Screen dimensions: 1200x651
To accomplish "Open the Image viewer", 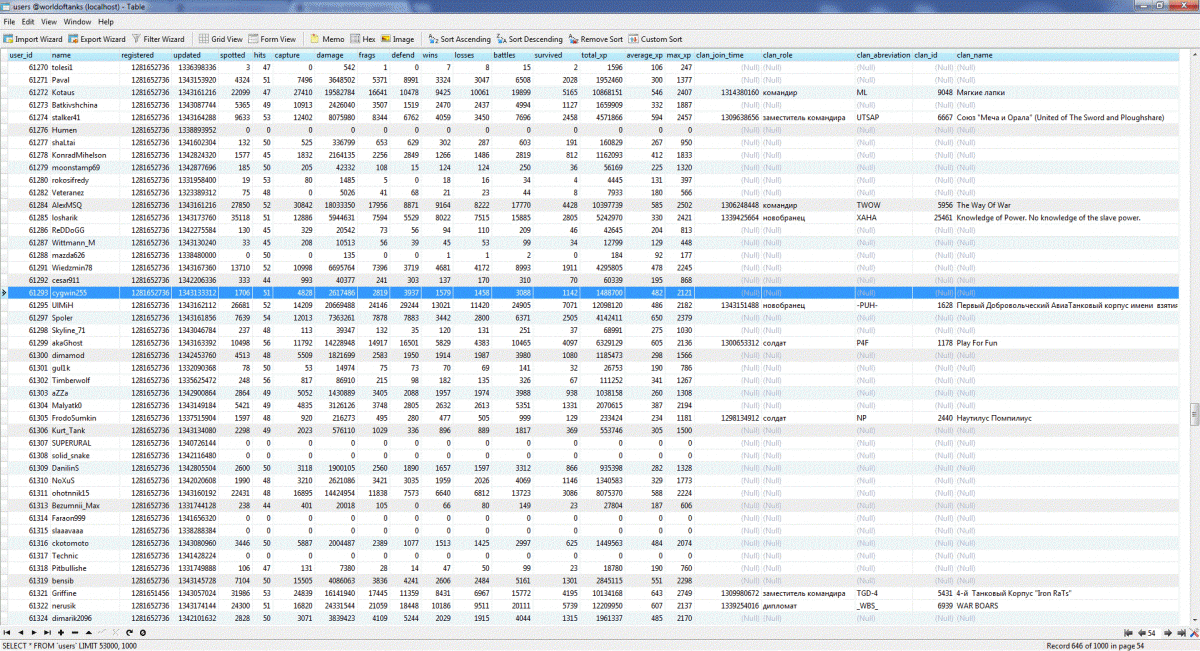I will 398,39.
